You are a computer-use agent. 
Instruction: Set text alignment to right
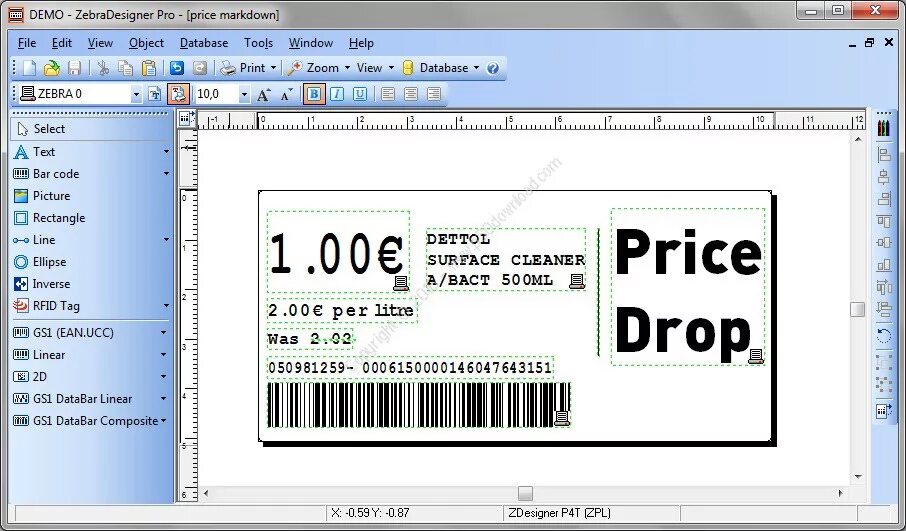pyautogui.click(x=434, y=94)
